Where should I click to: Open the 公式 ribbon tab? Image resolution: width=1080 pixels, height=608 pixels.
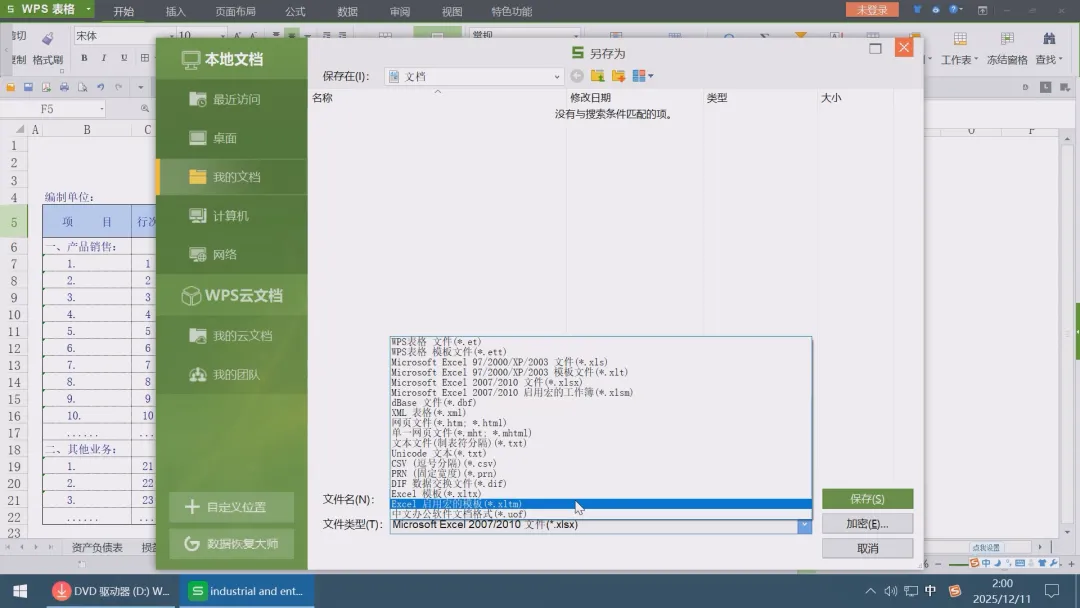(295, 11)
